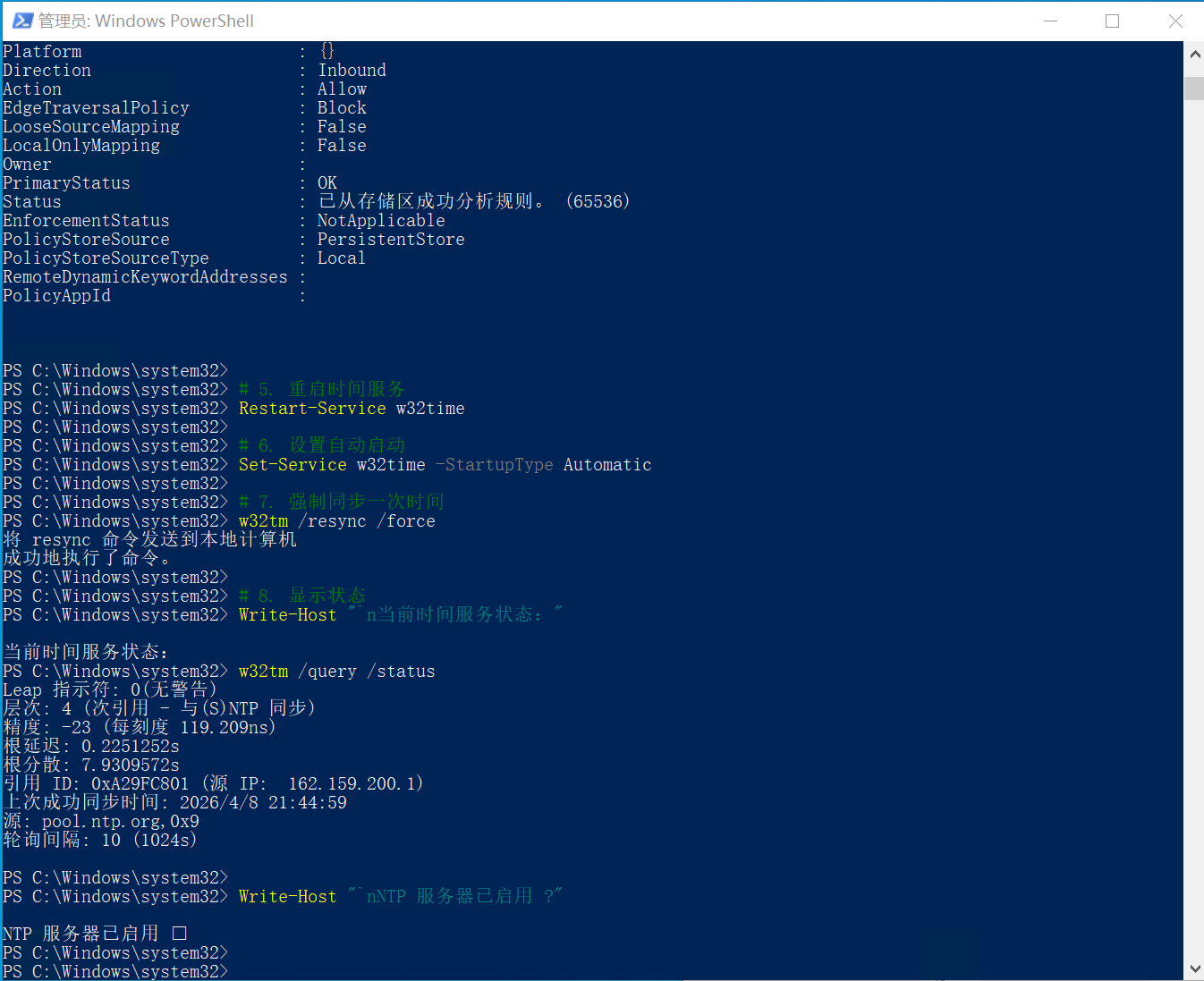Click the scrollbar up arrow
This screenshot has width=1204, height=981.
point(1194,55)
